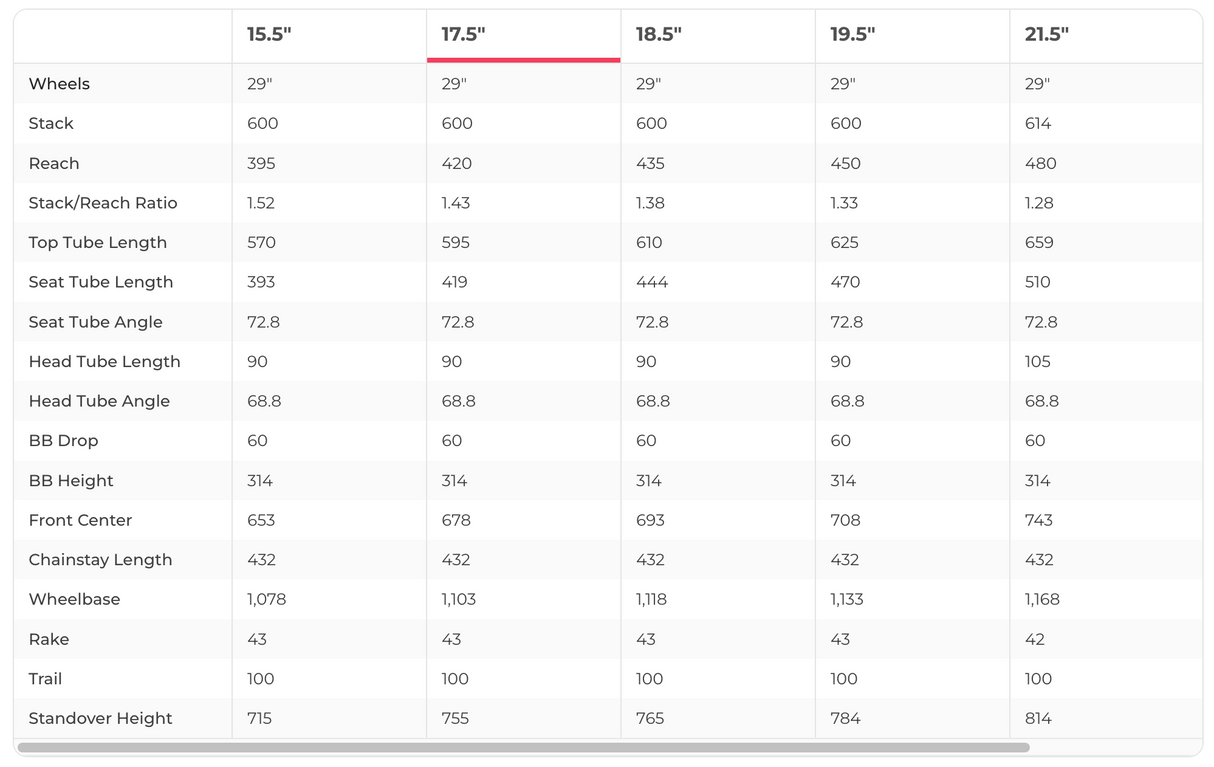This screenshot has width=1214, height=767.
Task: Open the 21.5" frame size column
Action: (1046, 34)
